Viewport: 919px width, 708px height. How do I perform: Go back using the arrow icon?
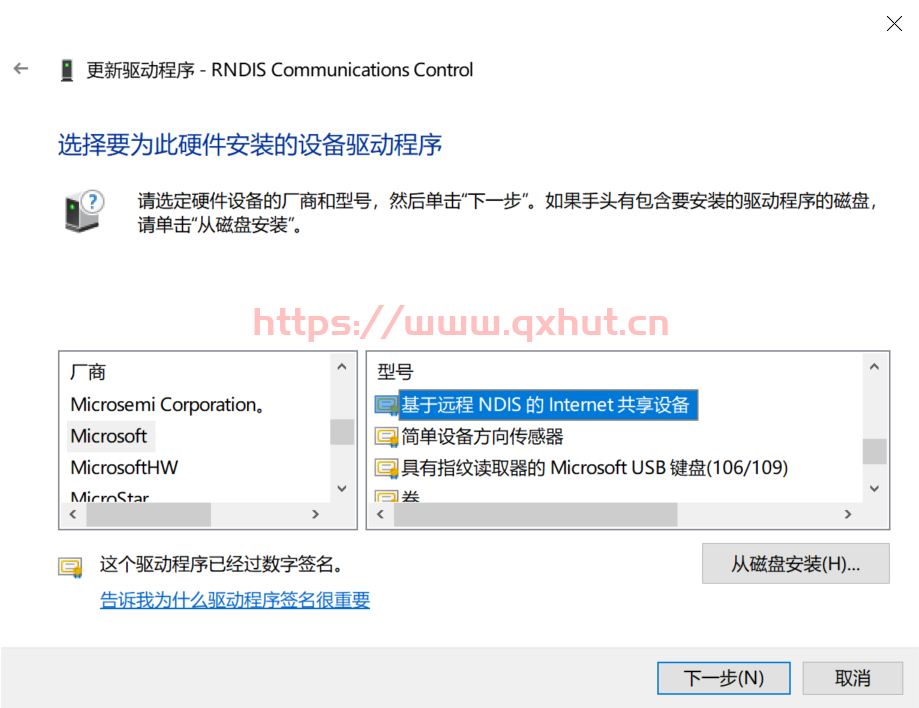pyautogui.click(x=21, y=69)
